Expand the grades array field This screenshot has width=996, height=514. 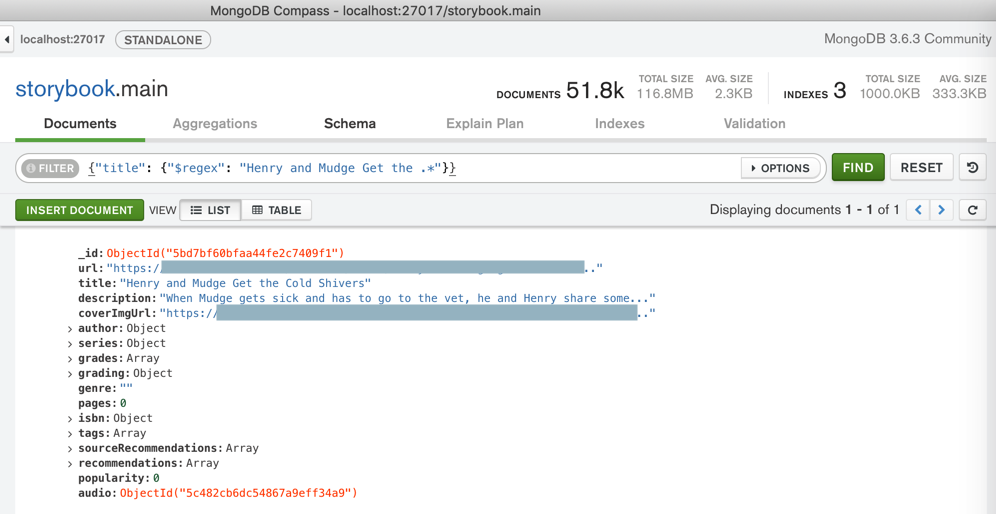(70, 359)
